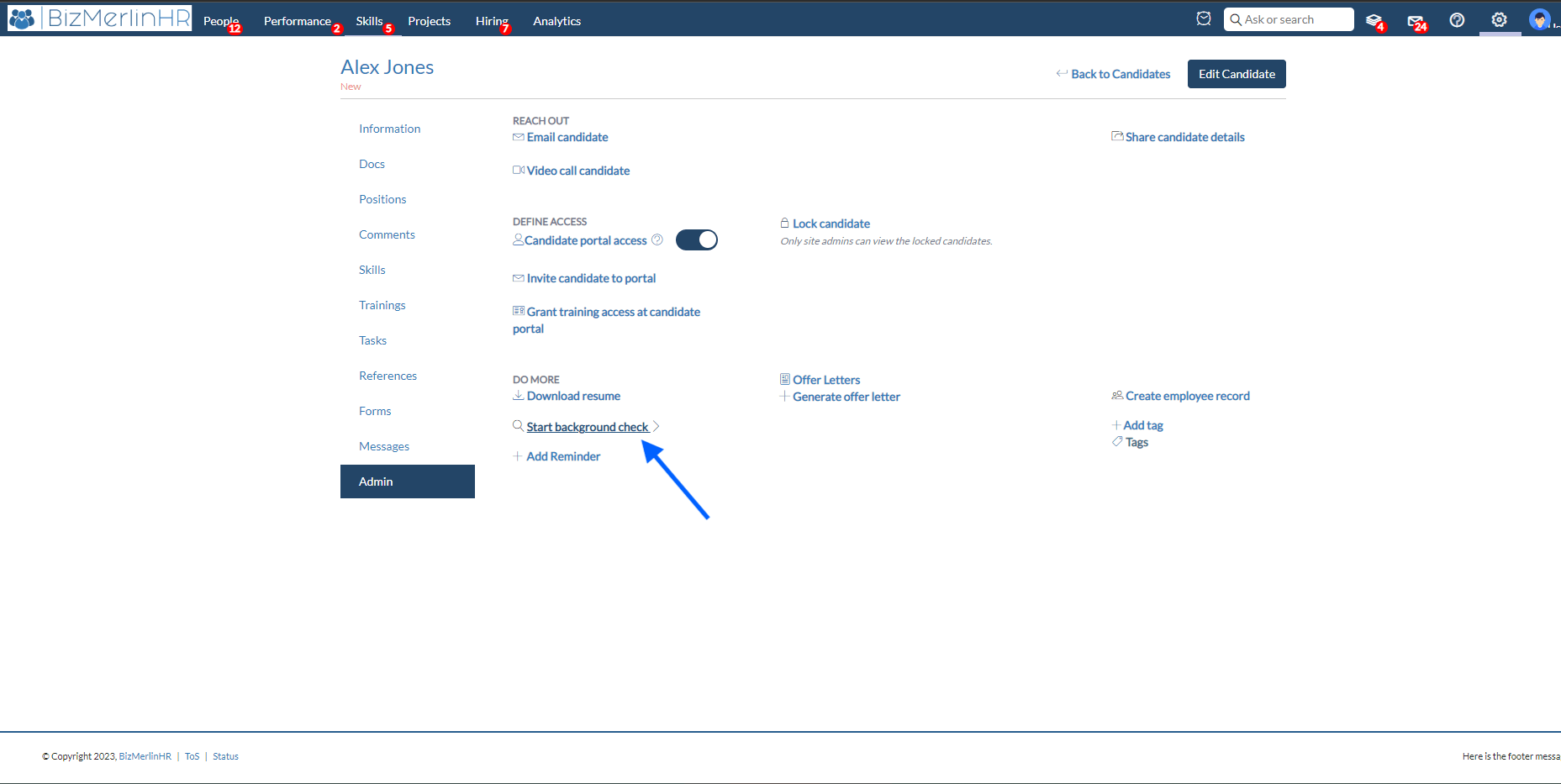Open the alarm clock reminders icon
Viewport: 1561px width, 784px height.
(1204, 18)
